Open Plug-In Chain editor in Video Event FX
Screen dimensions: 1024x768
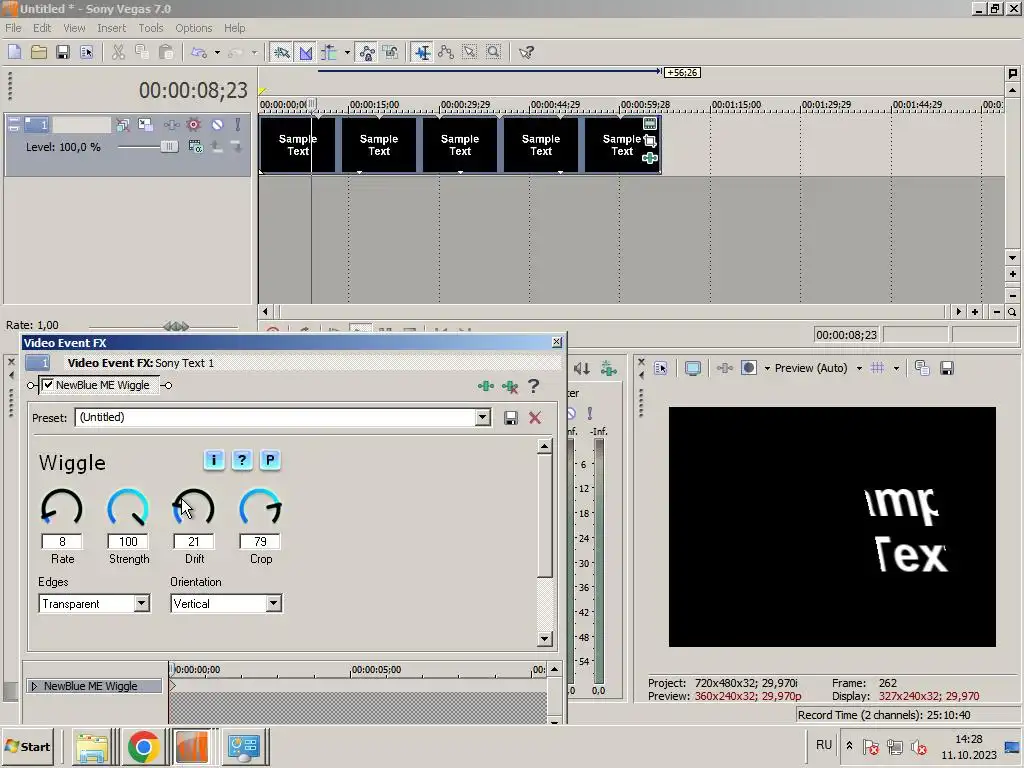486,386
